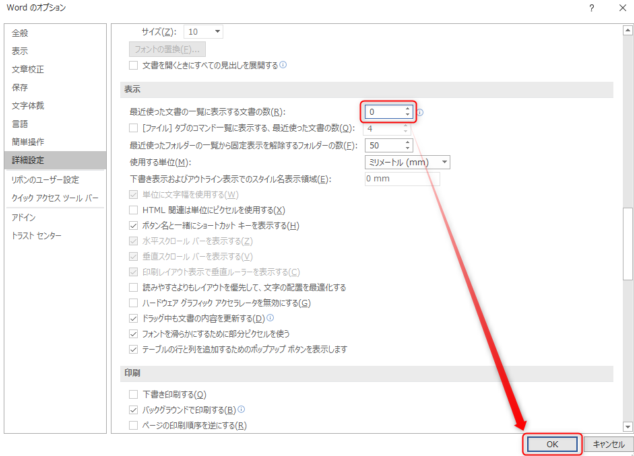Viewport: 634px width, 456px height.
Task: Increase the recent documents count spinner
Action: tap(408, 109)
